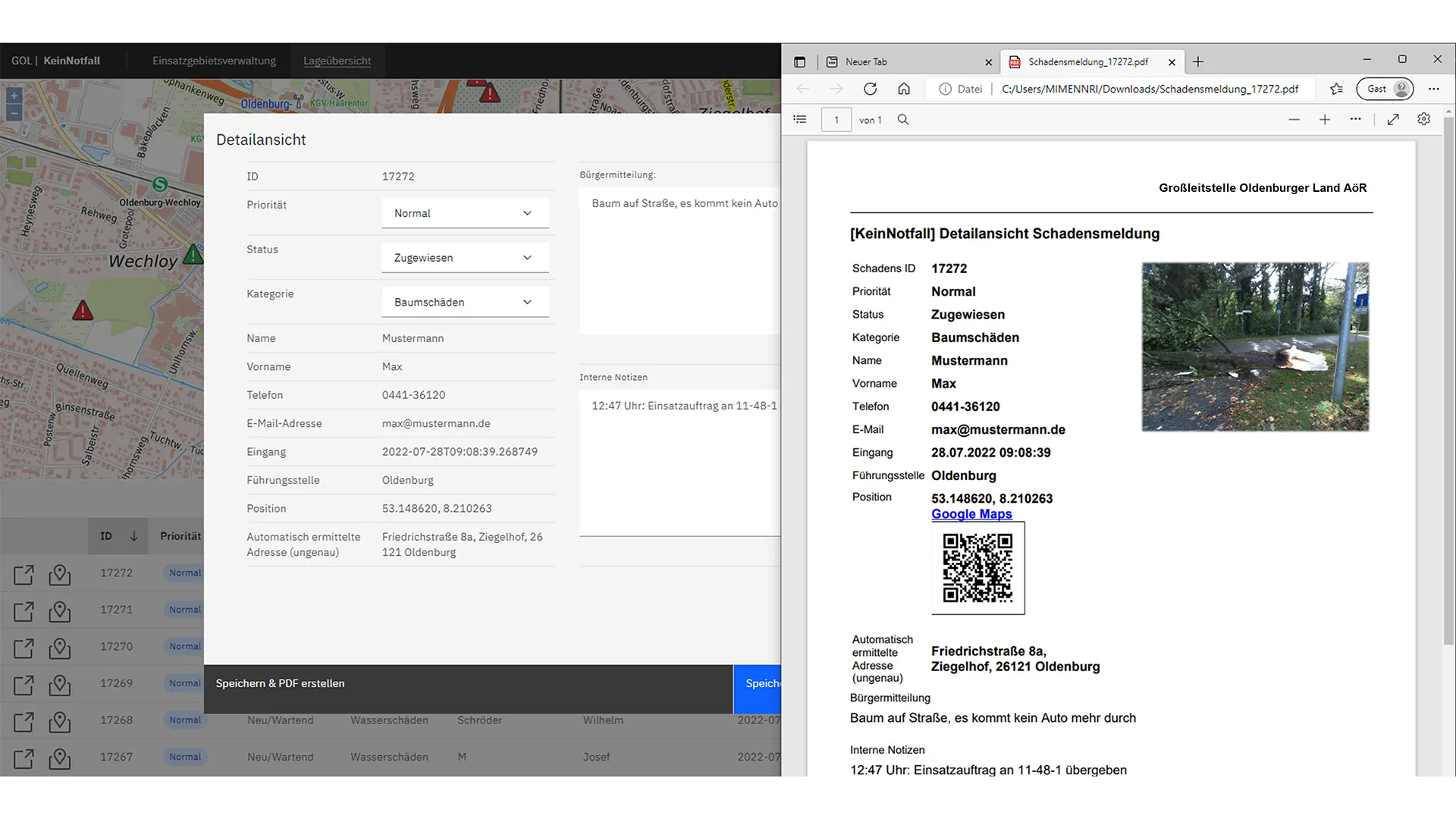Open the PDF viewer settings gear
1456x819 pixels.
1423,120
